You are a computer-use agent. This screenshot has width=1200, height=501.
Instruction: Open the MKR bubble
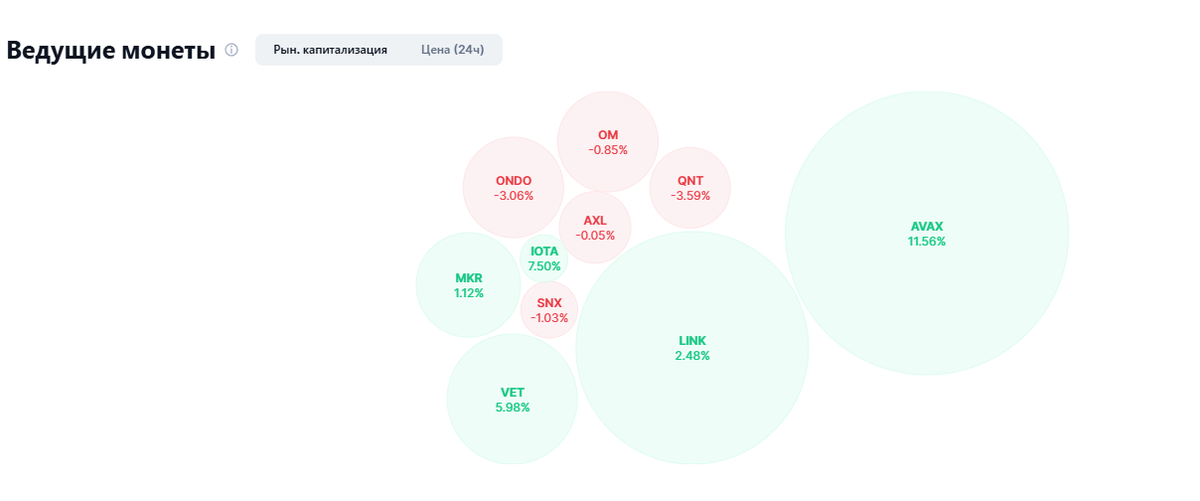(x=469, y=285)
